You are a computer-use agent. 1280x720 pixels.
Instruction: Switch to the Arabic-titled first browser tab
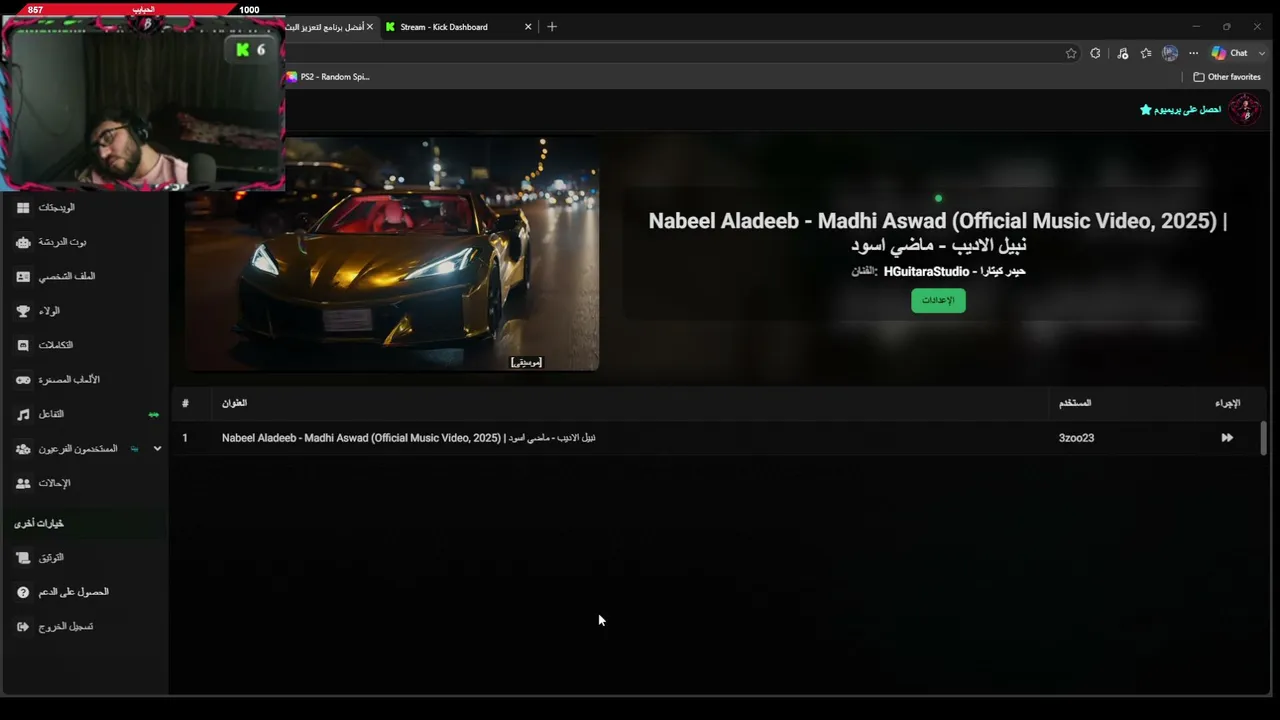coord(328,27)
